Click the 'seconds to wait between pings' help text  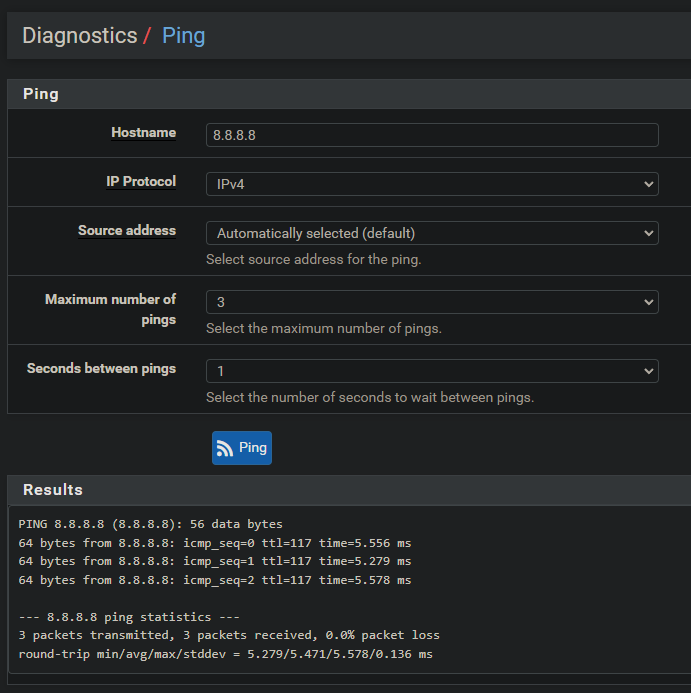pyautogui.click(x=370, y=398)
